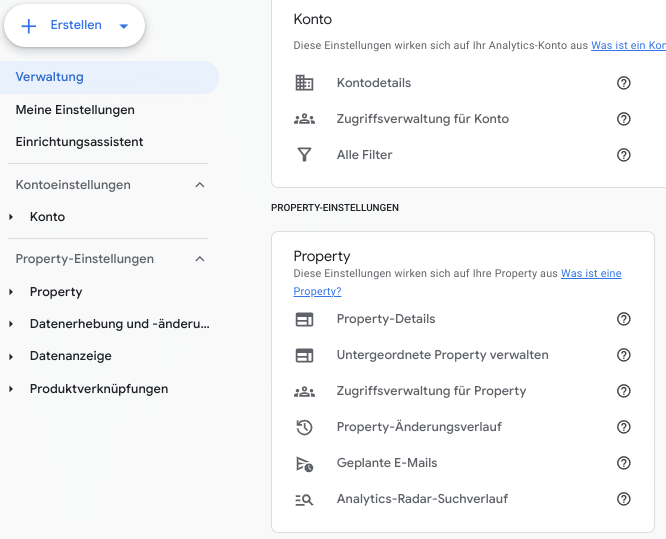Open help for Geplante E-Mails
Viewport: 666px width, 539px height.
[624, 463]
